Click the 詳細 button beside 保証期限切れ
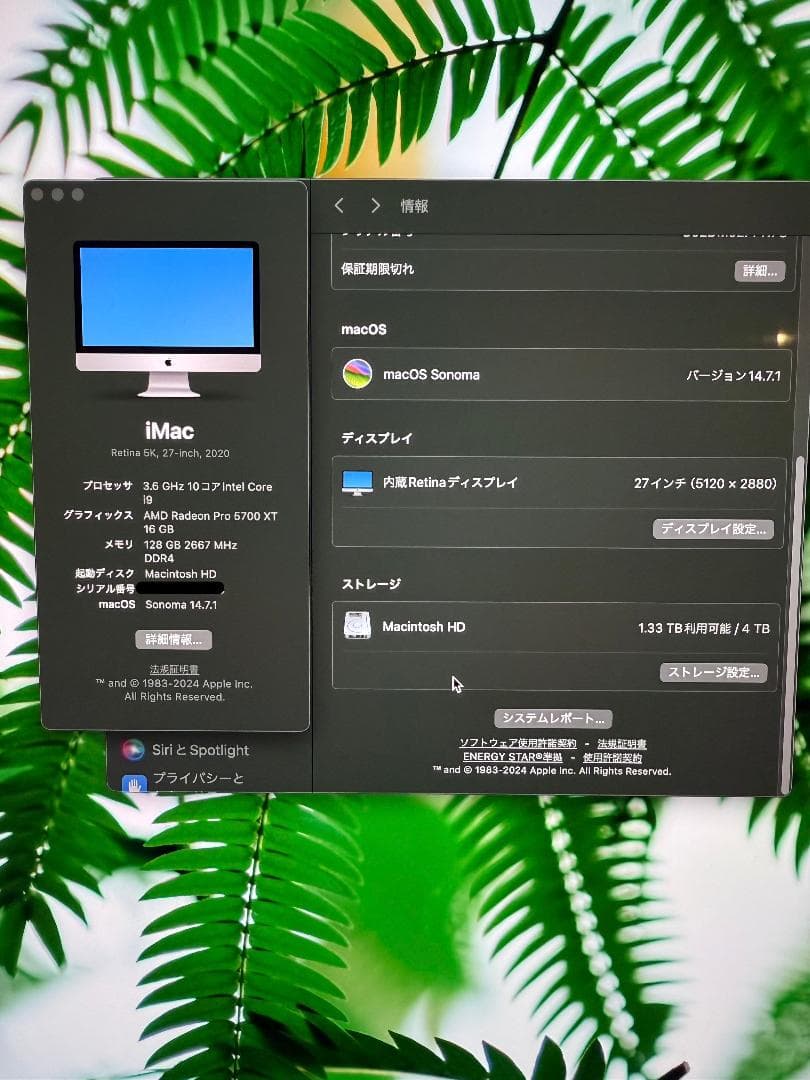810x1080 pixels. [x=759, y=270]
